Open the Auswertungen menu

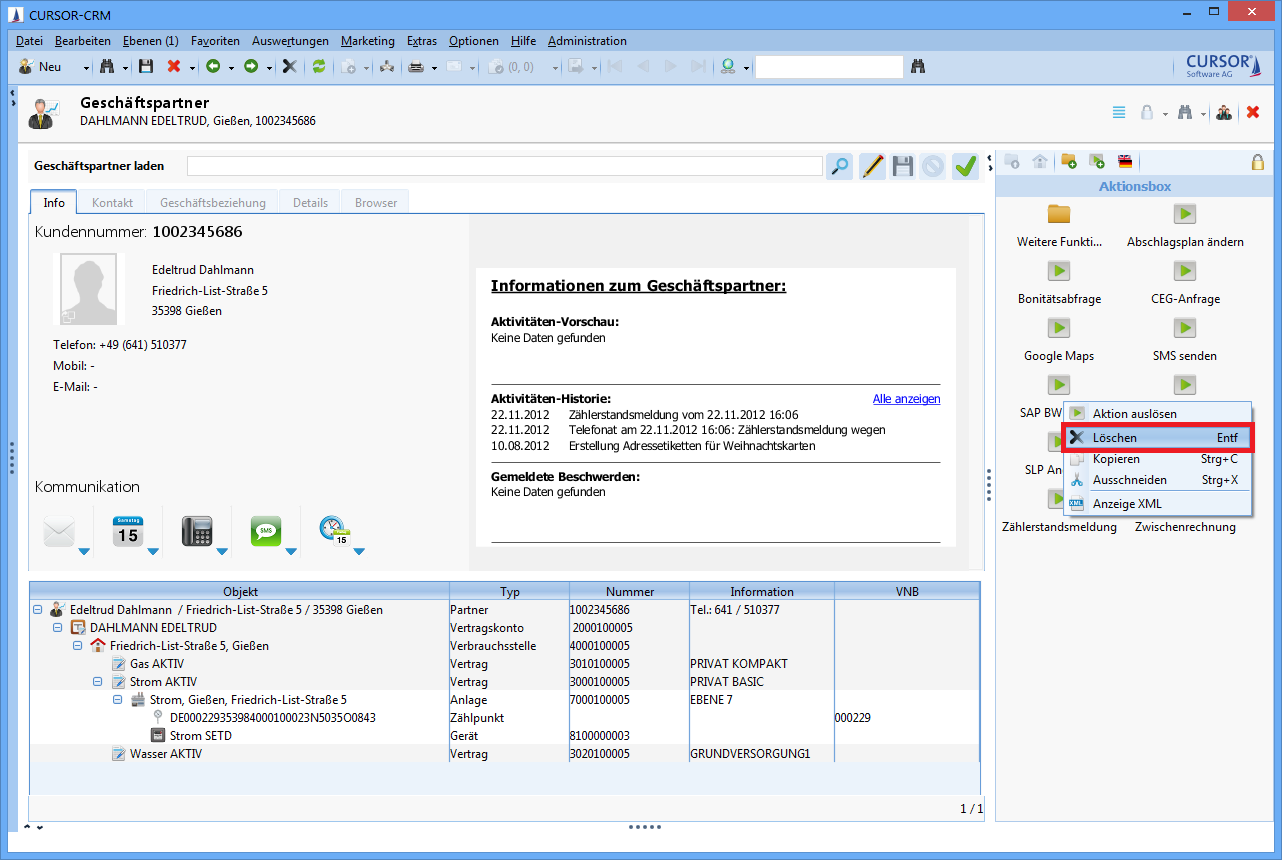[x=290, y=41]
